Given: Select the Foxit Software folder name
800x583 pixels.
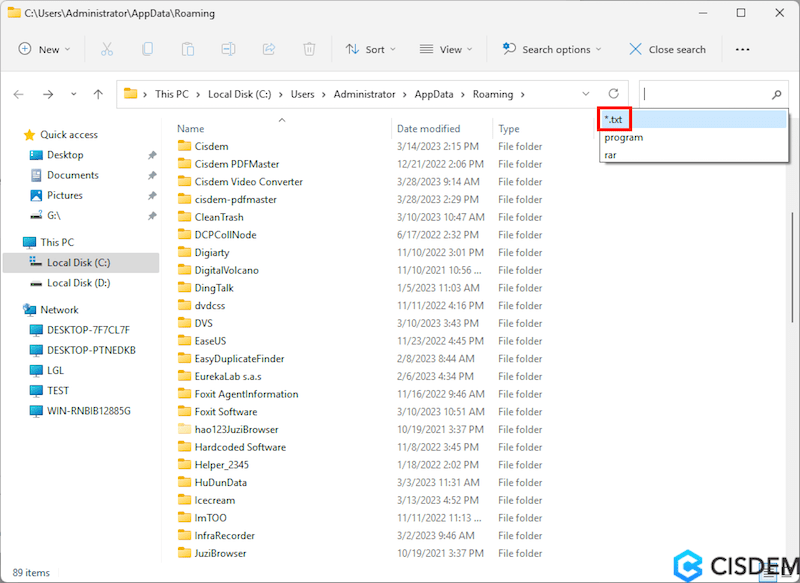Looking at the screenshot, I should pyautogui.click(x=226, y=412).
